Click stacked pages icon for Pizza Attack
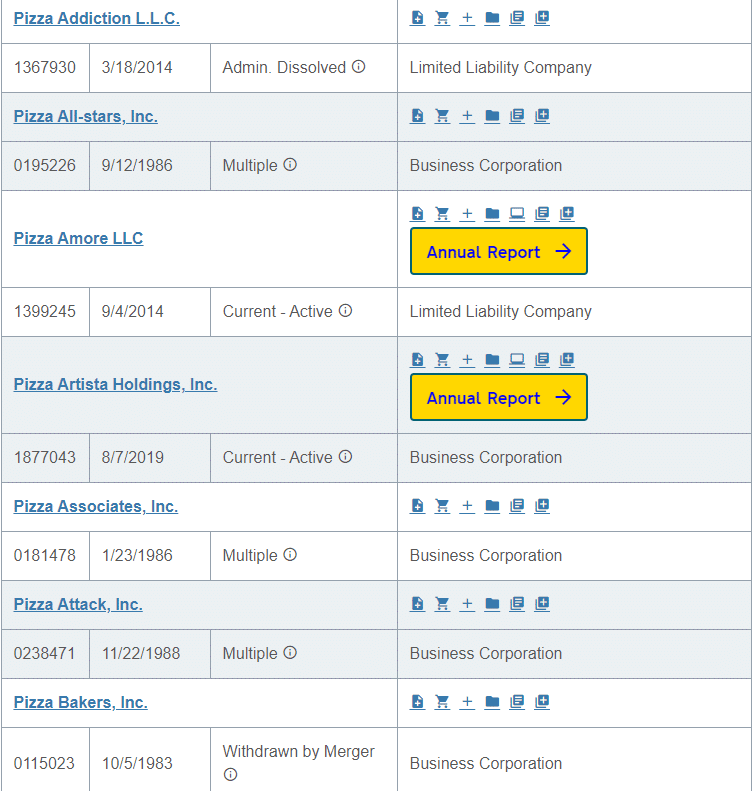Viewport: 756px width, 791px height. pyautogui.click(x=517, y=604)
